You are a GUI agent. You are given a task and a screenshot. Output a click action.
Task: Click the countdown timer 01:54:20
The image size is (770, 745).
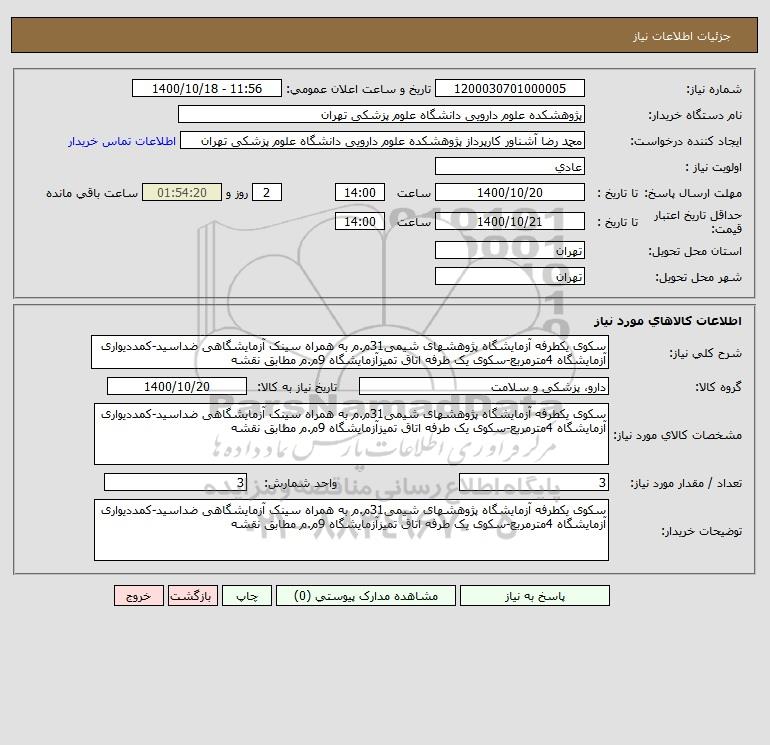(182, 193)
